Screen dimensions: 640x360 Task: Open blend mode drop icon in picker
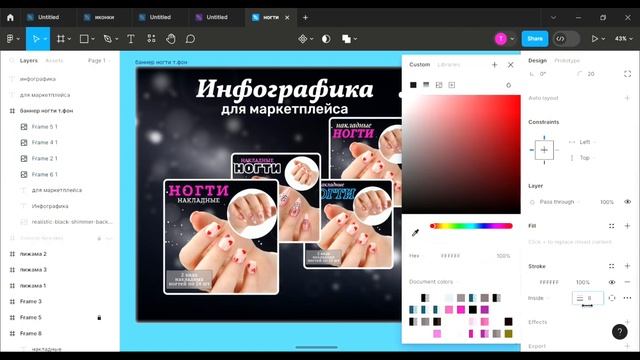click(x=508, y=85)
